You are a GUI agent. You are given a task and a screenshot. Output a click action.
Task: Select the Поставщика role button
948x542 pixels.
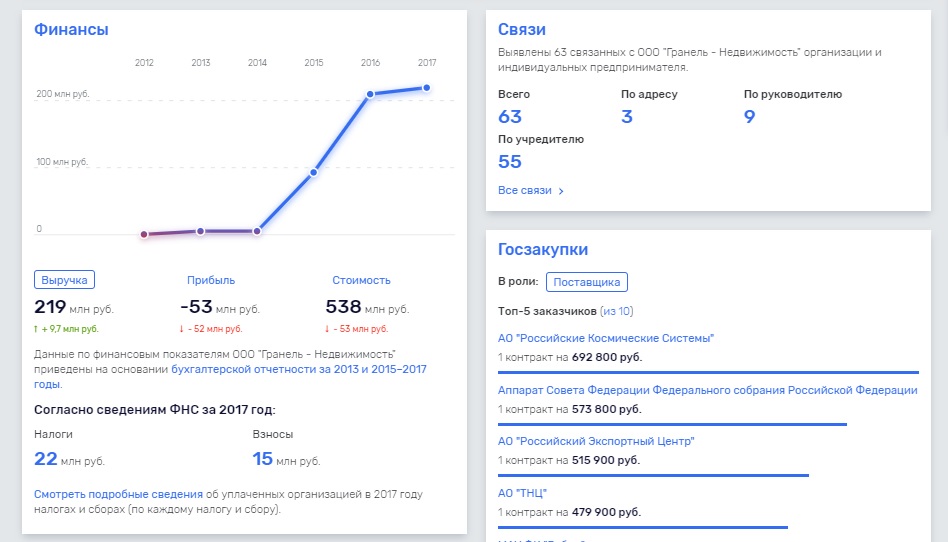(586, 282)
